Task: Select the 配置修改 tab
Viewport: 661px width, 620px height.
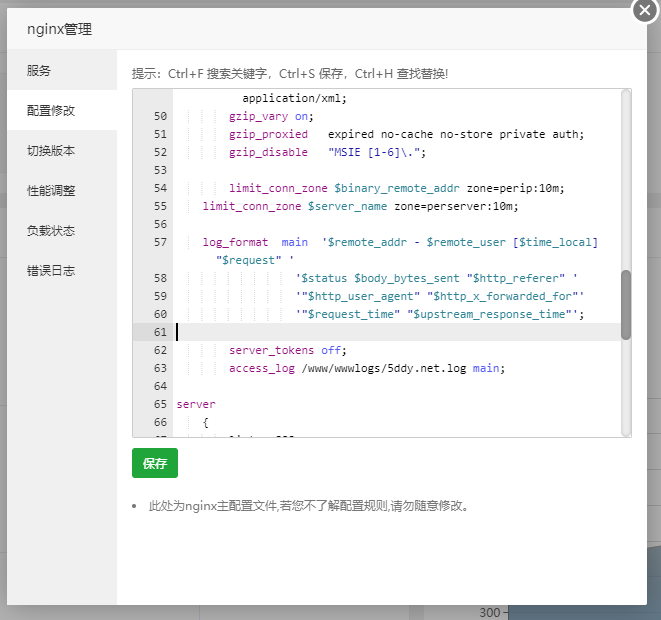Action: tap(62, 110)
